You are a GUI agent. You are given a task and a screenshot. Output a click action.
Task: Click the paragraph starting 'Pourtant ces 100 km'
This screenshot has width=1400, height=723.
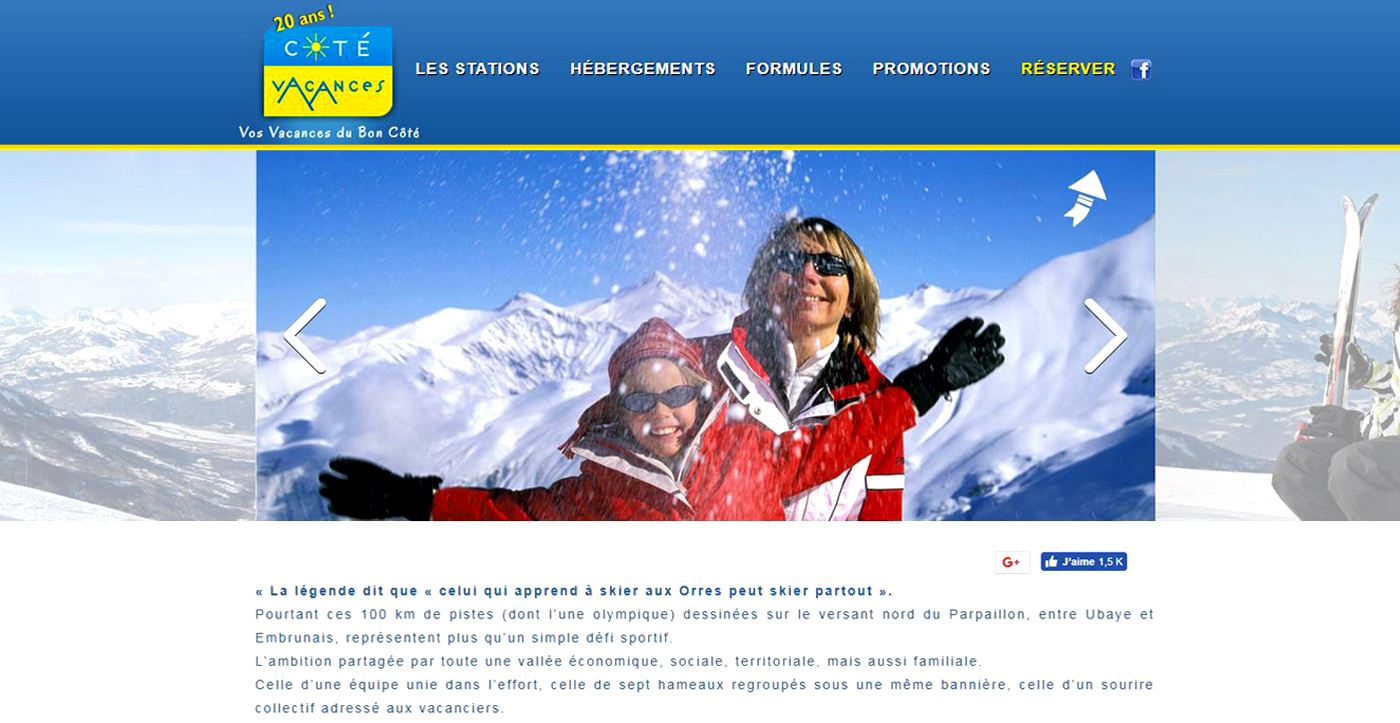(705, 626)
